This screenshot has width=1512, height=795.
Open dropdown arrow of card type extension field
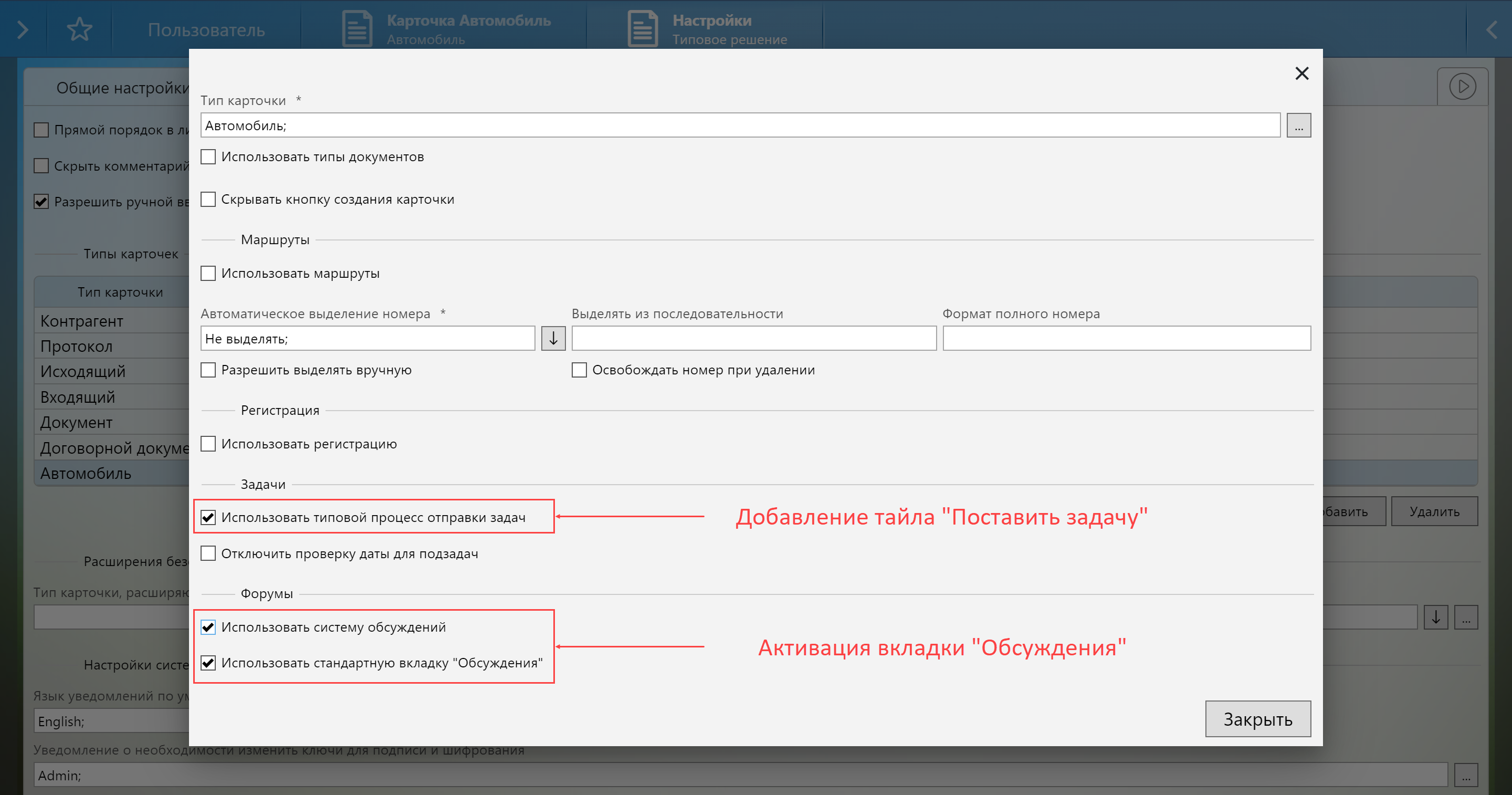pyautogui.click(x=1435, y=617)
